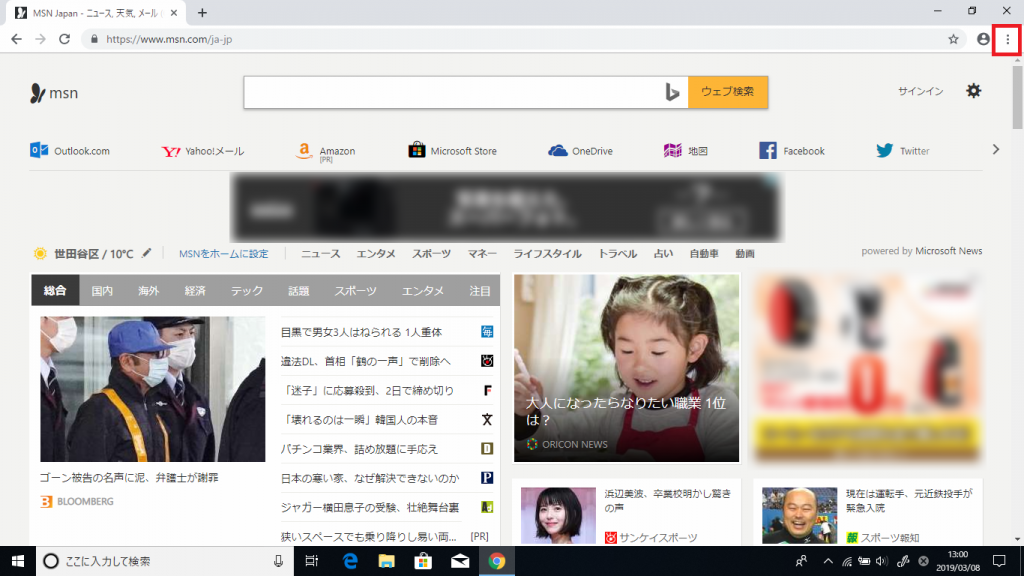The height and width of the screenshot is (576, 1024).
Task: Click the msn logo
Action: 56,92
